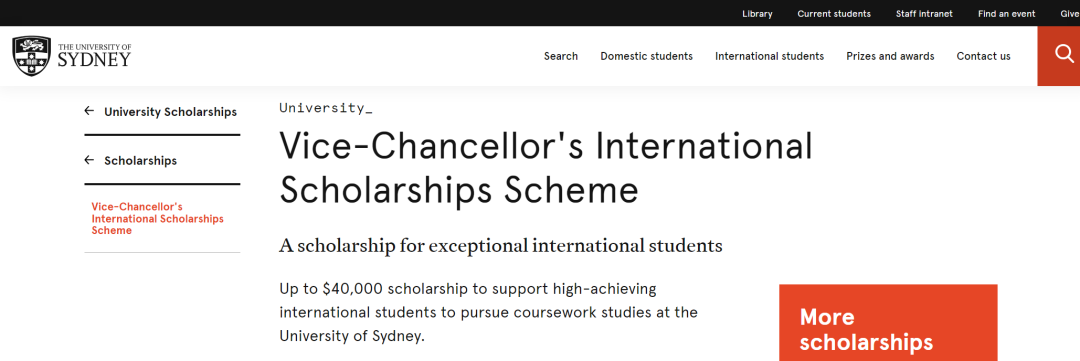
Task: Click Contact us in main navigation
Action: 983,56
